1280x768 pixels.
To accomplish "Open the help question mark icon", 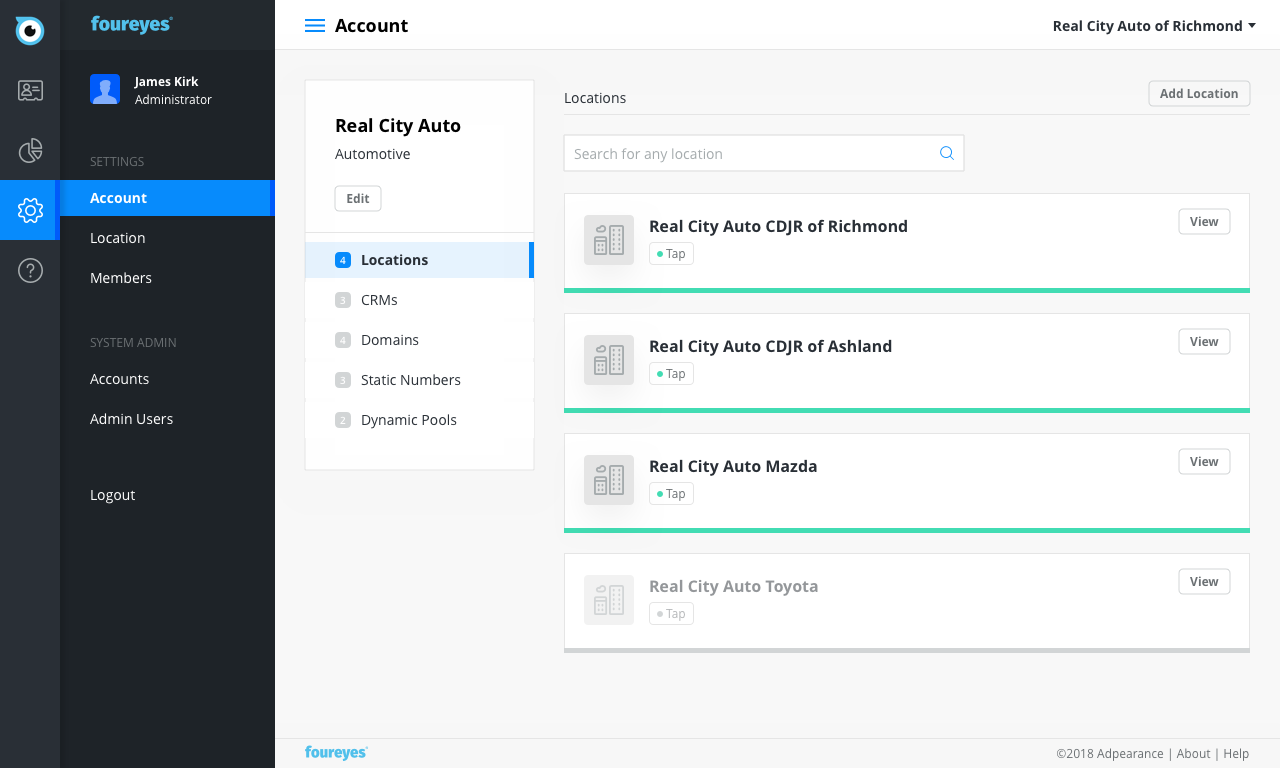I will 30,270.
